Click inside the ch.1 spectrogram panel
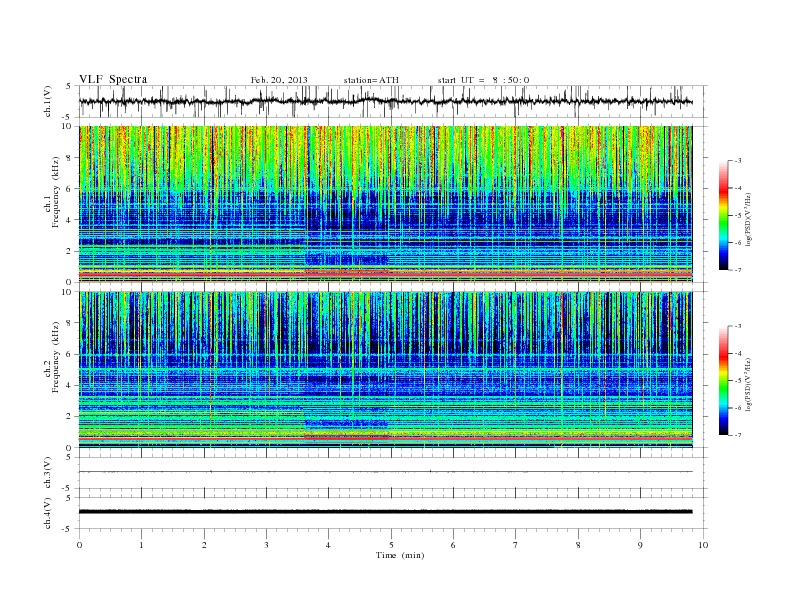792x612 pixels. click(x=385, y=204)
